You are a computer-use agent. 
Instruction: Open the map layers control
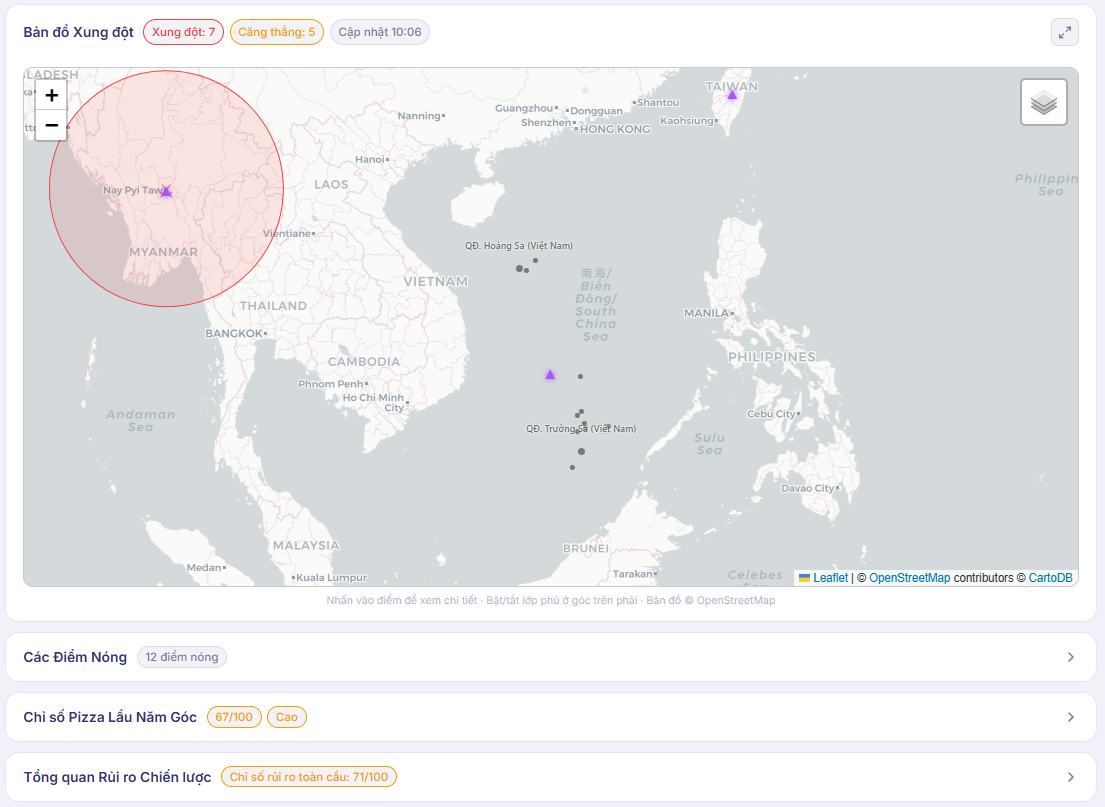coord(1043,102)
